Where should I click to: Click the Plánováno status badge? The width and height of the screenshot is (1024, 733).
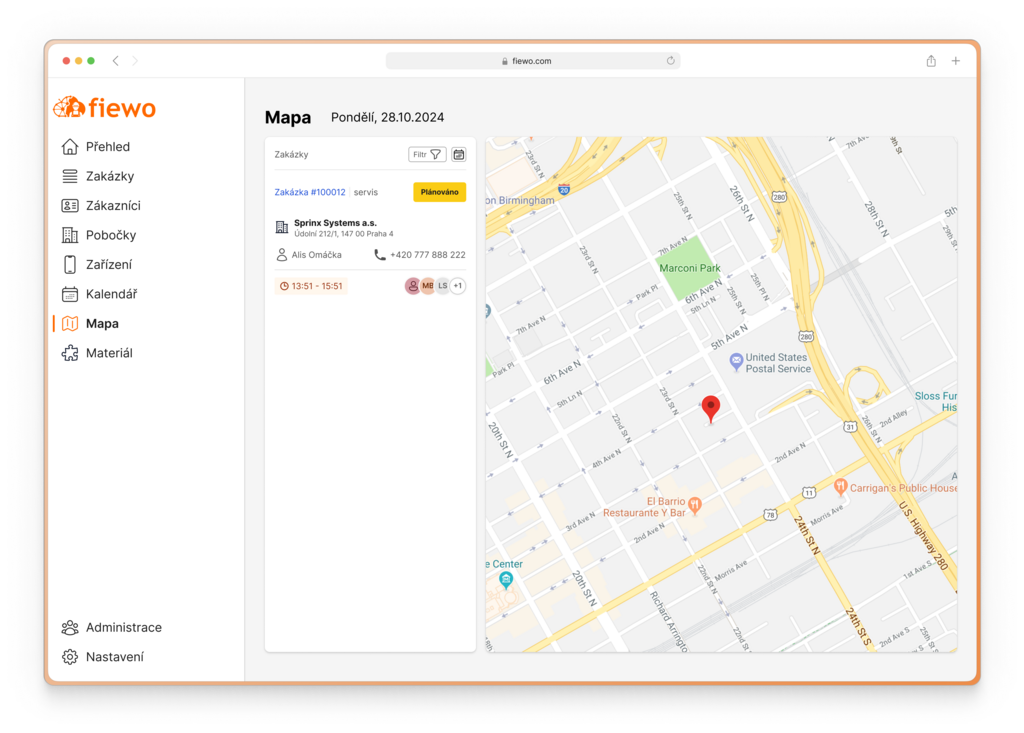(440, 192)
